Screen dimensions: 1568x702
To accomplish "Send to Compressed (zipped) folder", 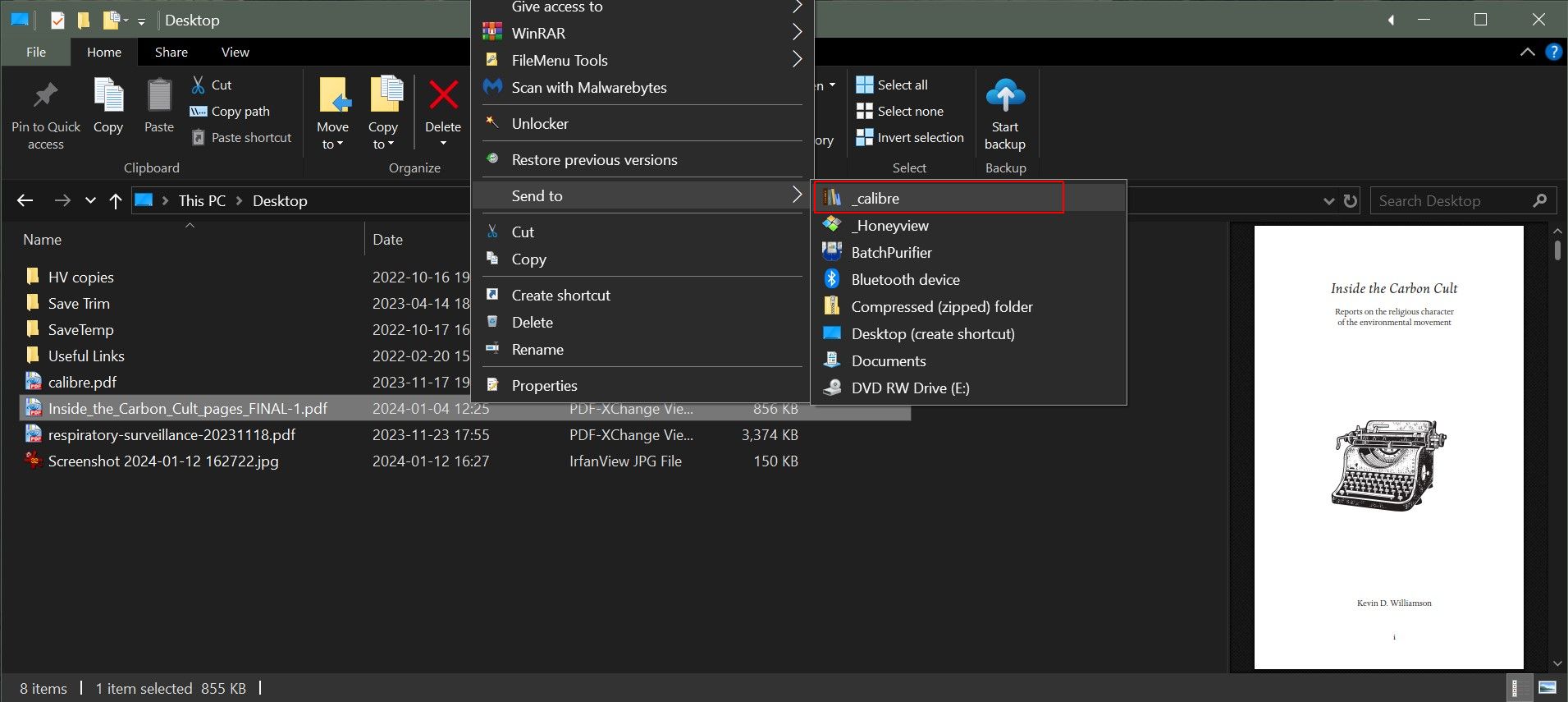I will point(969,306).
